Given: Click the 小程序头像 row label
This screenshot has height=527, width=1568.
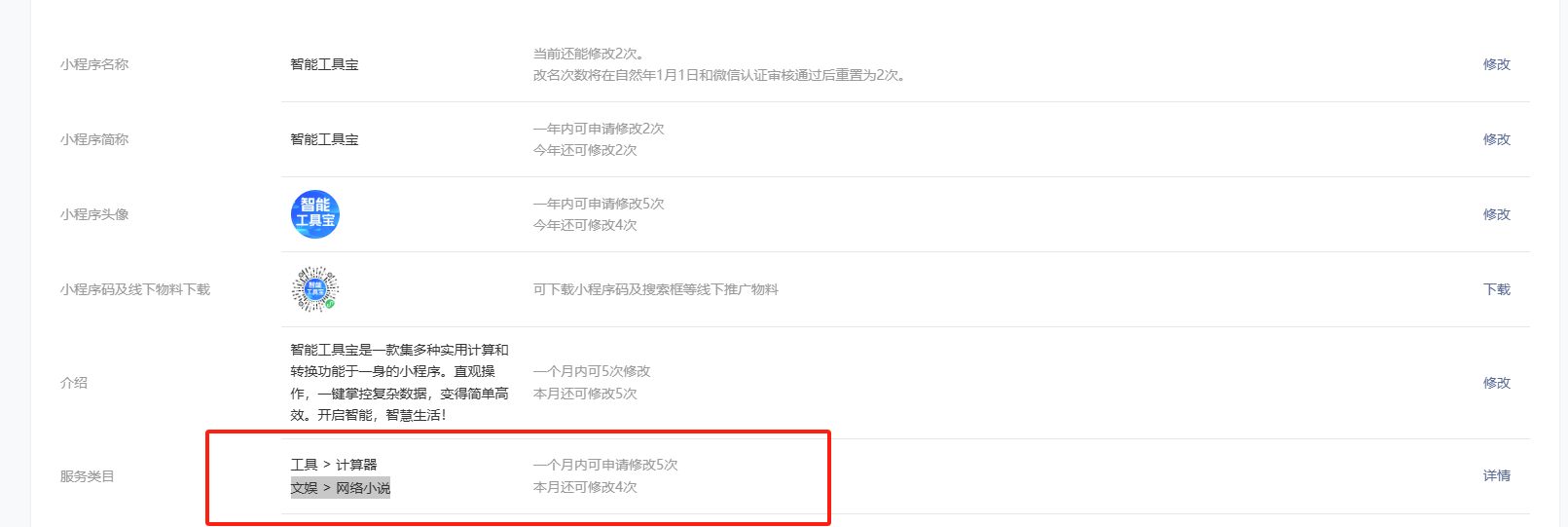Looking at the screenshot, I should point(94,214).
